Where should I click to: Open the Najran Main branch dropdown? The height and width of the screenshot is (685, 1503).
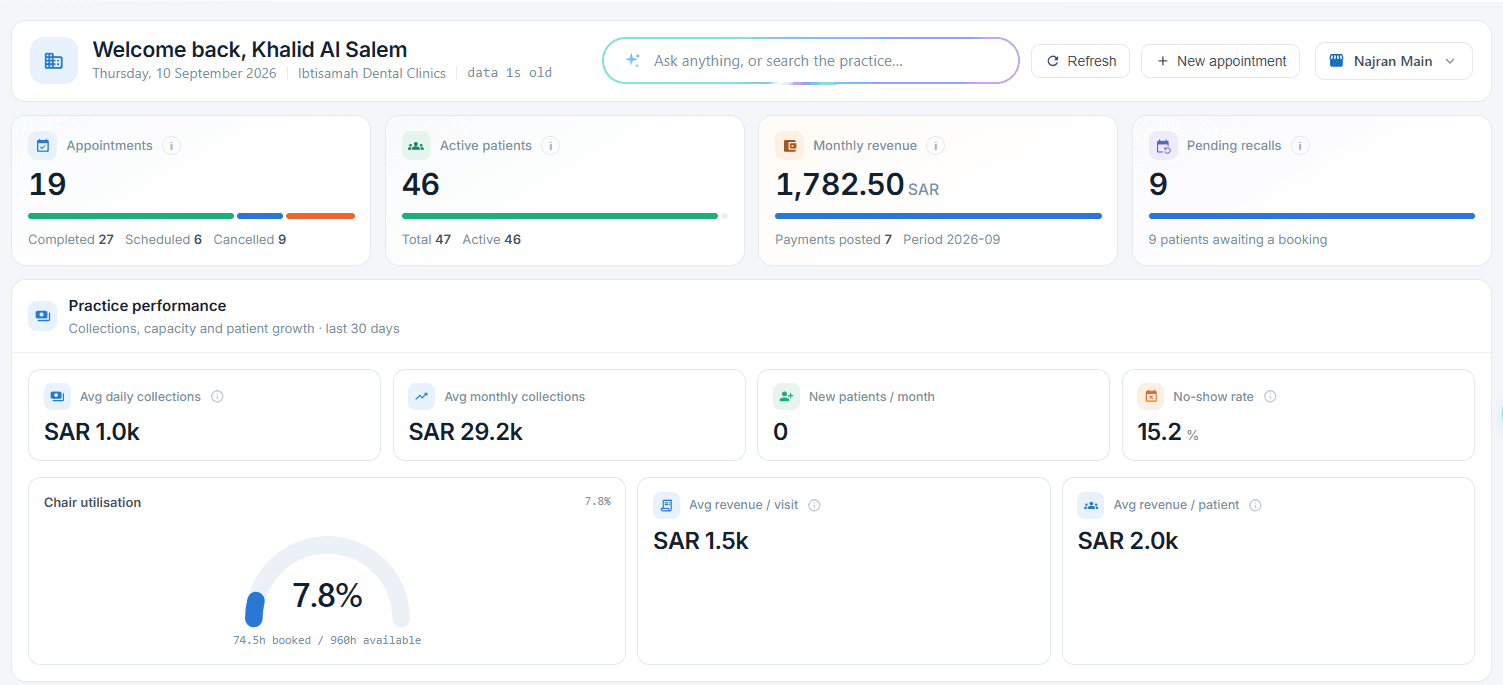tap(1394, 61)
